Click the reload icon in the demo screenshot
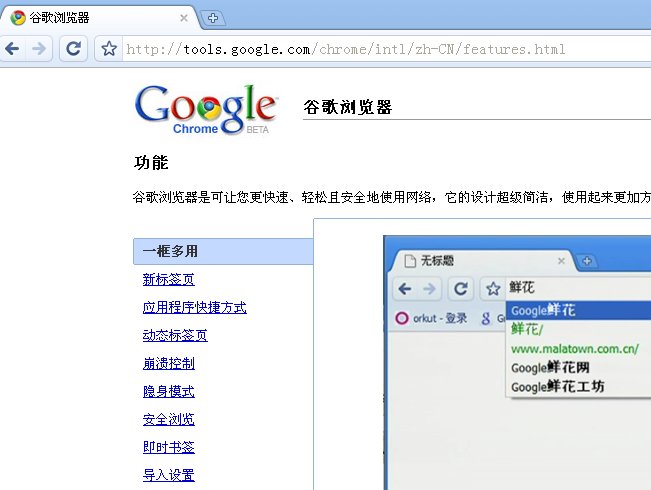 click(461, 288)
